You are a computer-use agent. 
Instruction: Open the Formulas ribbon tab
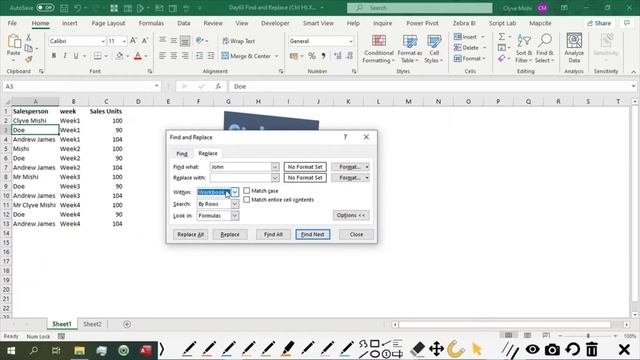tap(151, 23)
